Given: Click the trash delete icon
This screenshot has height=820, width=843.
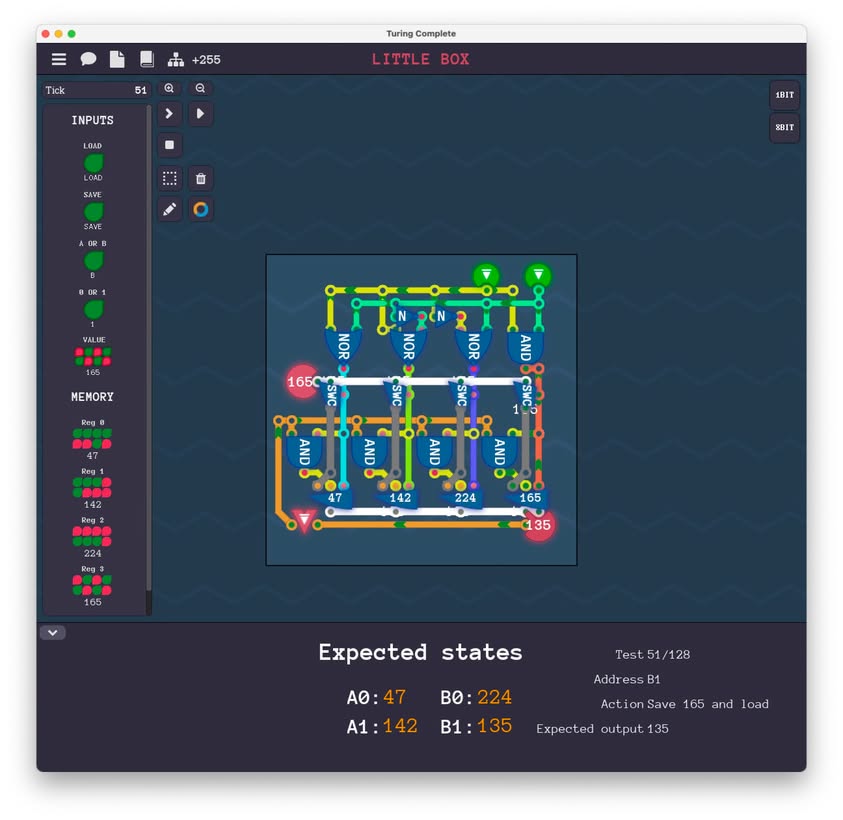Looking at the screenshot, I should [x=200, y=179].
